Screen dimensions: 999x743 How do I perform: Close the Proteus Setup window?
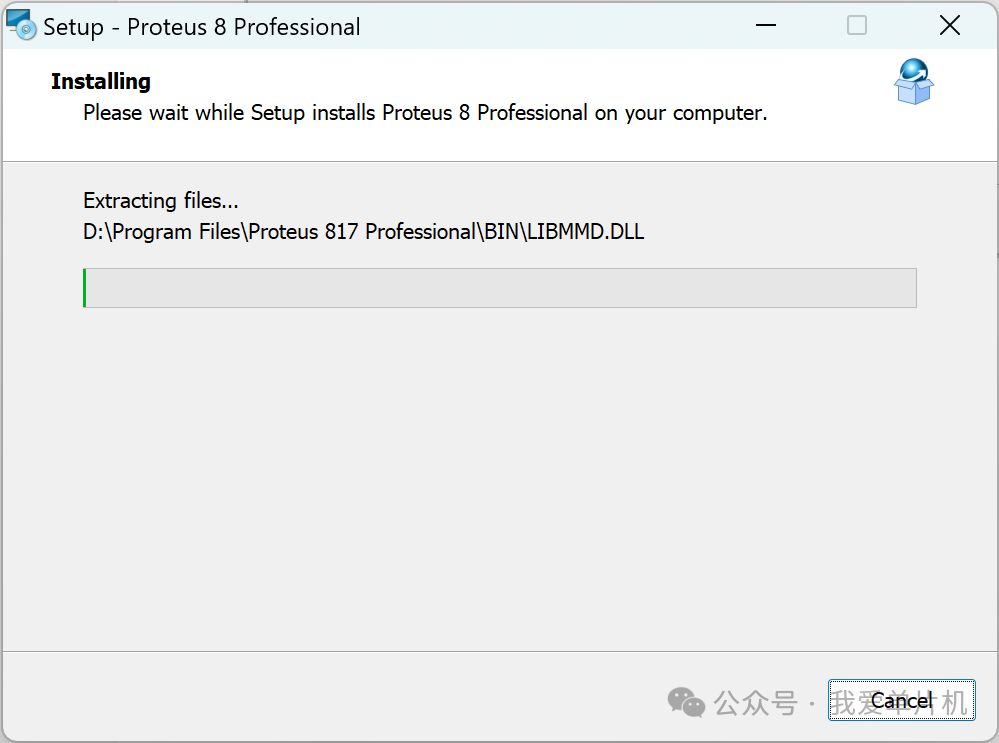pos(950,26)
